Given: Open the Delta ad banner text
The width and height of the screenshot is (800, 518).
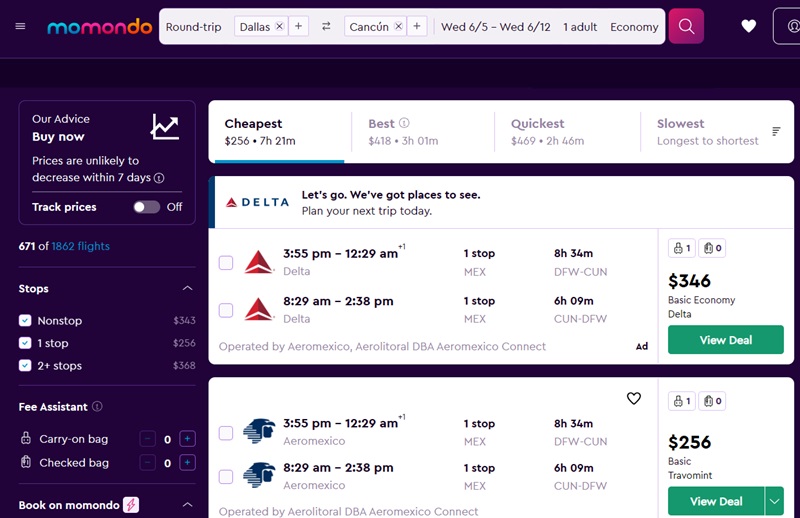Looking at the screenshot, I should click(391, 203).
